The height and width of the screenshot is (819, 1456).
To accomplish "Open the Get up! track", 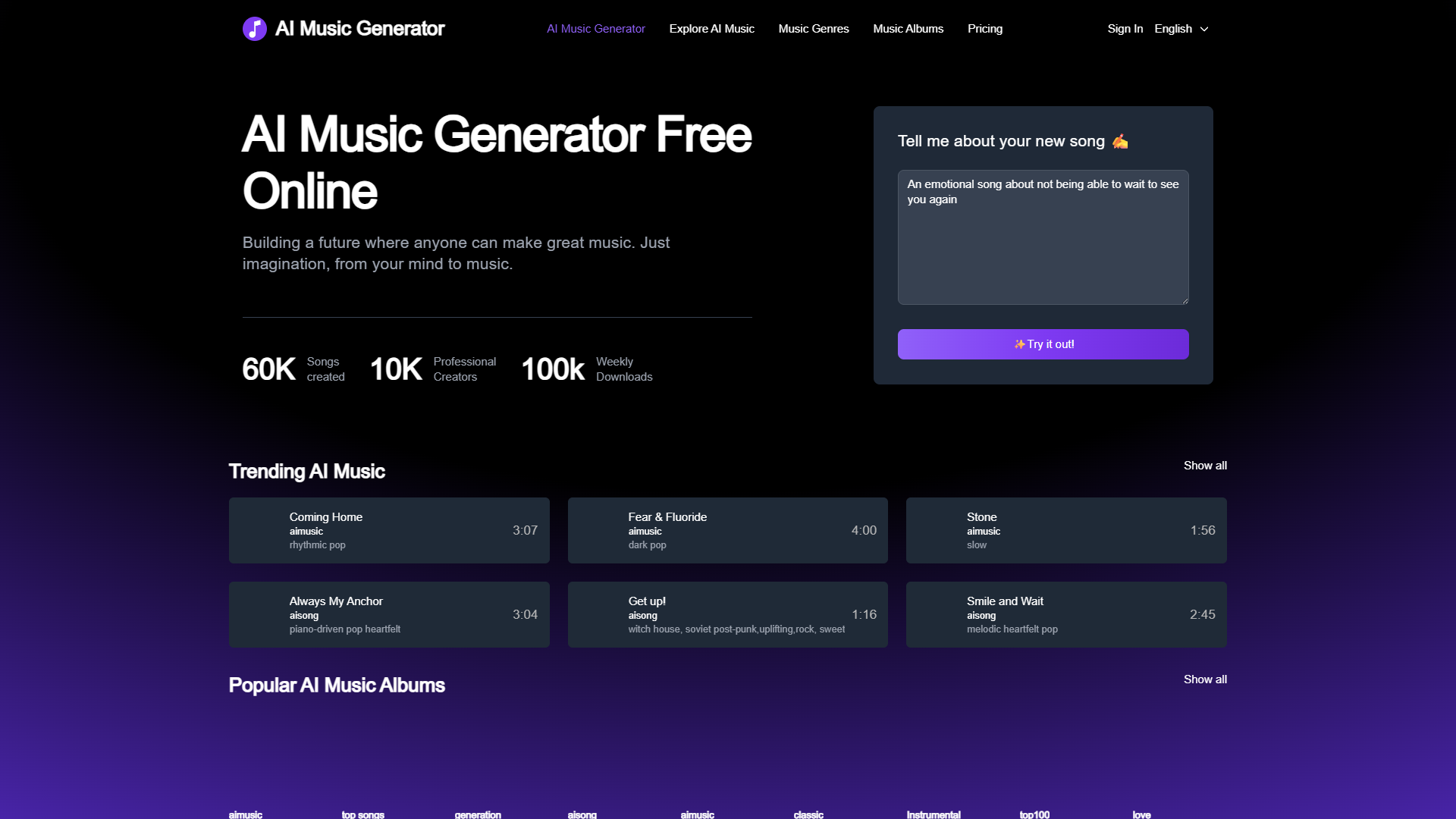I will (727, 614).
